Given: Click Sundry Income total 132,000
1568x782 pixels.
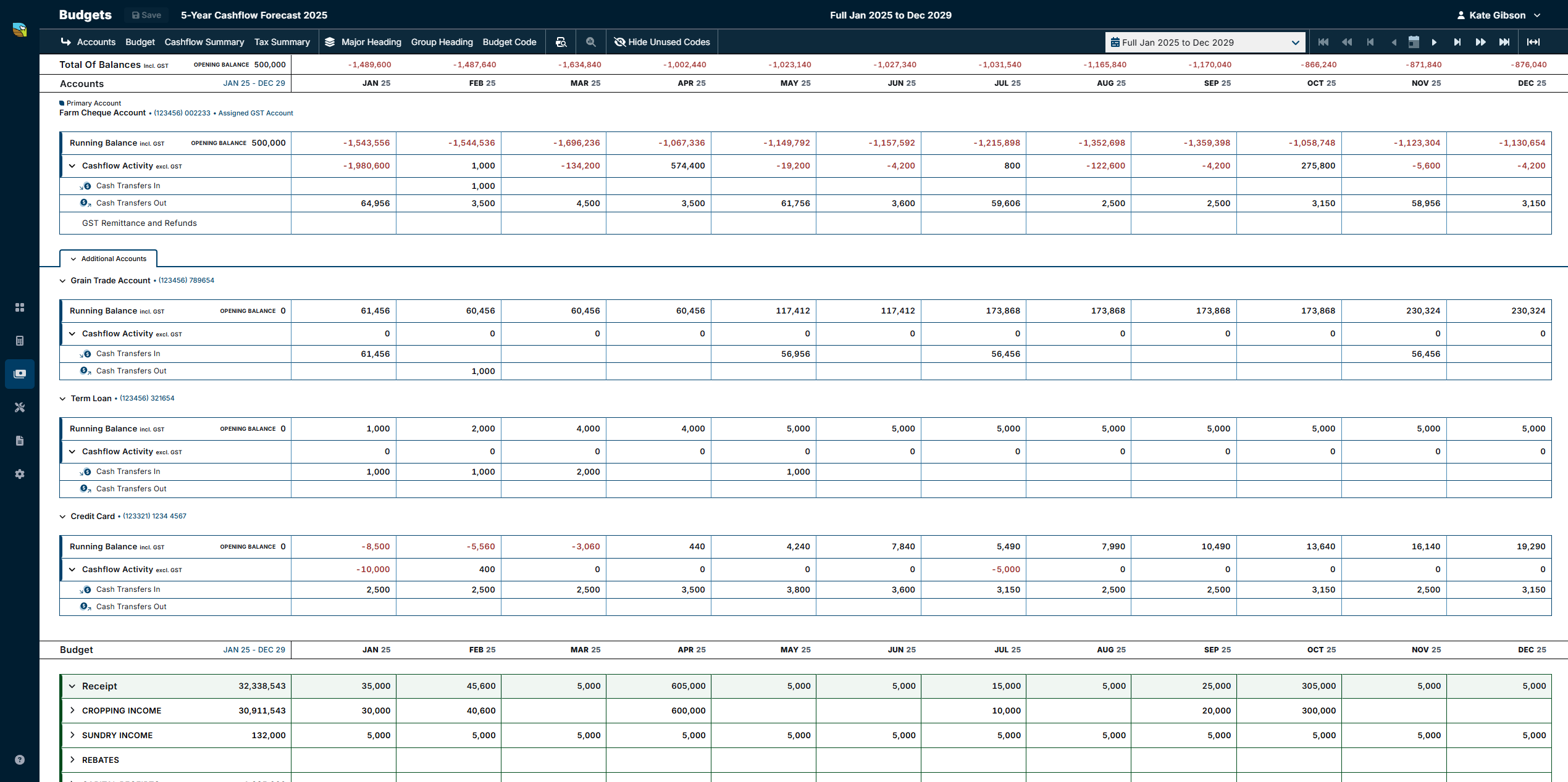Looking at the screenshot, I should [269, 735].
